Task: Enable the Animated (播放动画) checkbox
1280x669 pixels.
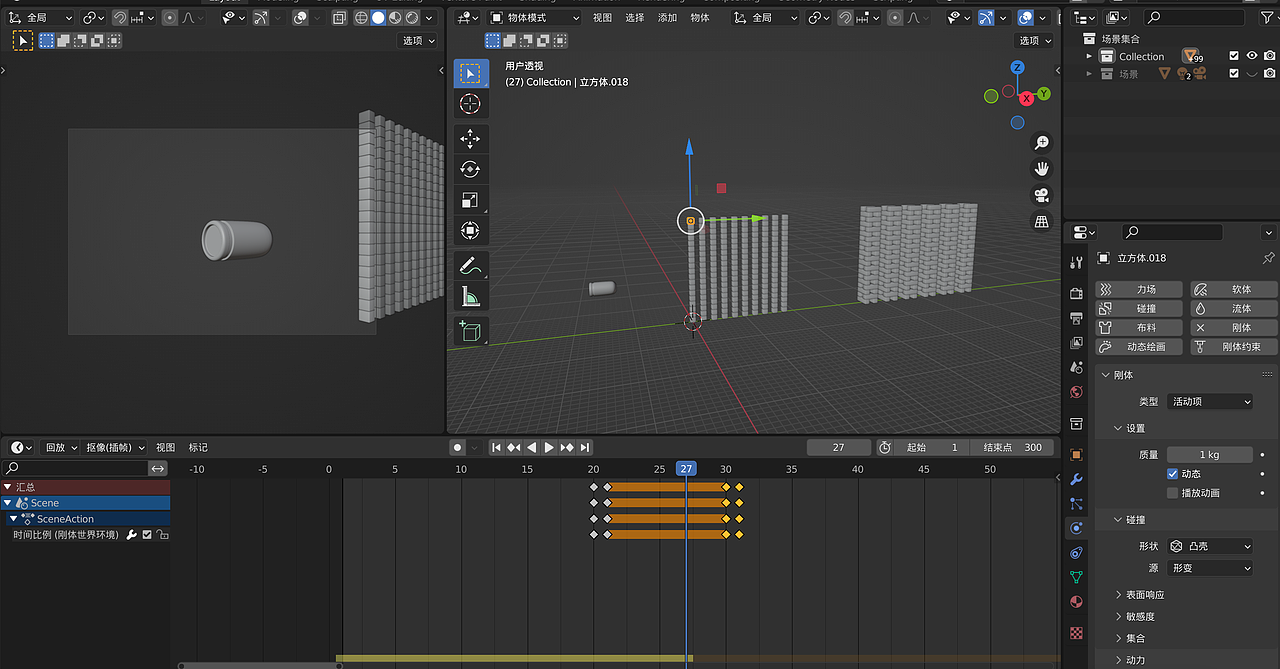Action: click(x=1173, y=493)
